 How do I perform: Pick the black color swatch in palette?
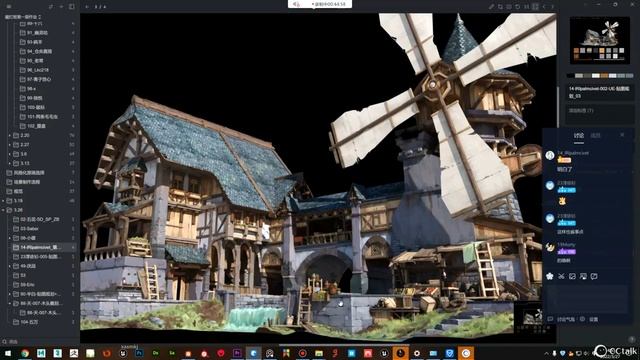pyautogui.click(x=570, y=76)
